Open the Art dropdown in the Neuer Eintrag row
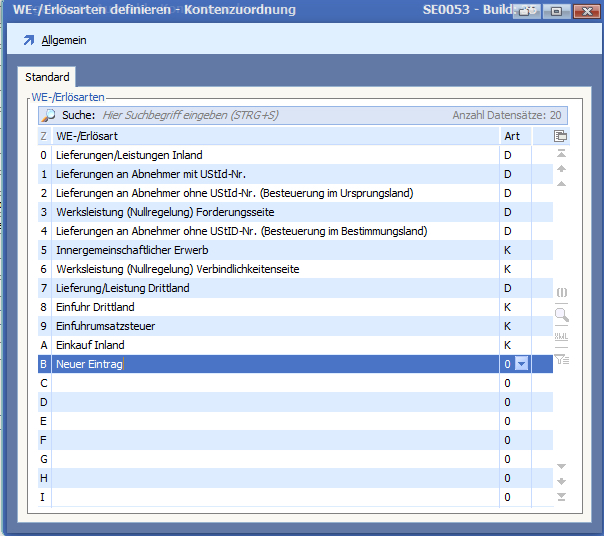Screen dimensions: 604x536 tap(520, 365)
